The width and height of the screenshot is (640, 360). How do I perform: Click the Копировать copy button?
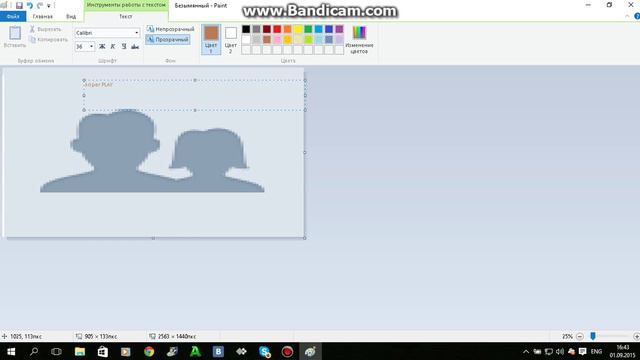pyautogui.click(x=48, y=40)
